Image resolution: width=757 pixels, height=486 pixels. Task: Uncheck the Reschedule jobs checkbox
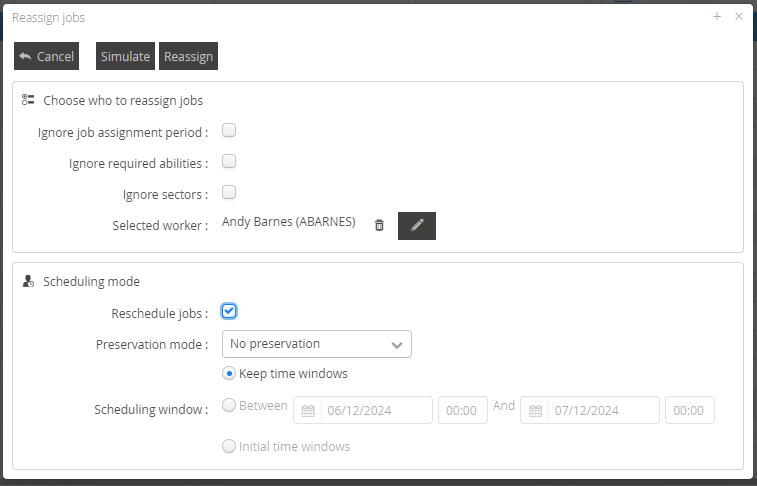(x=229, y=311)
